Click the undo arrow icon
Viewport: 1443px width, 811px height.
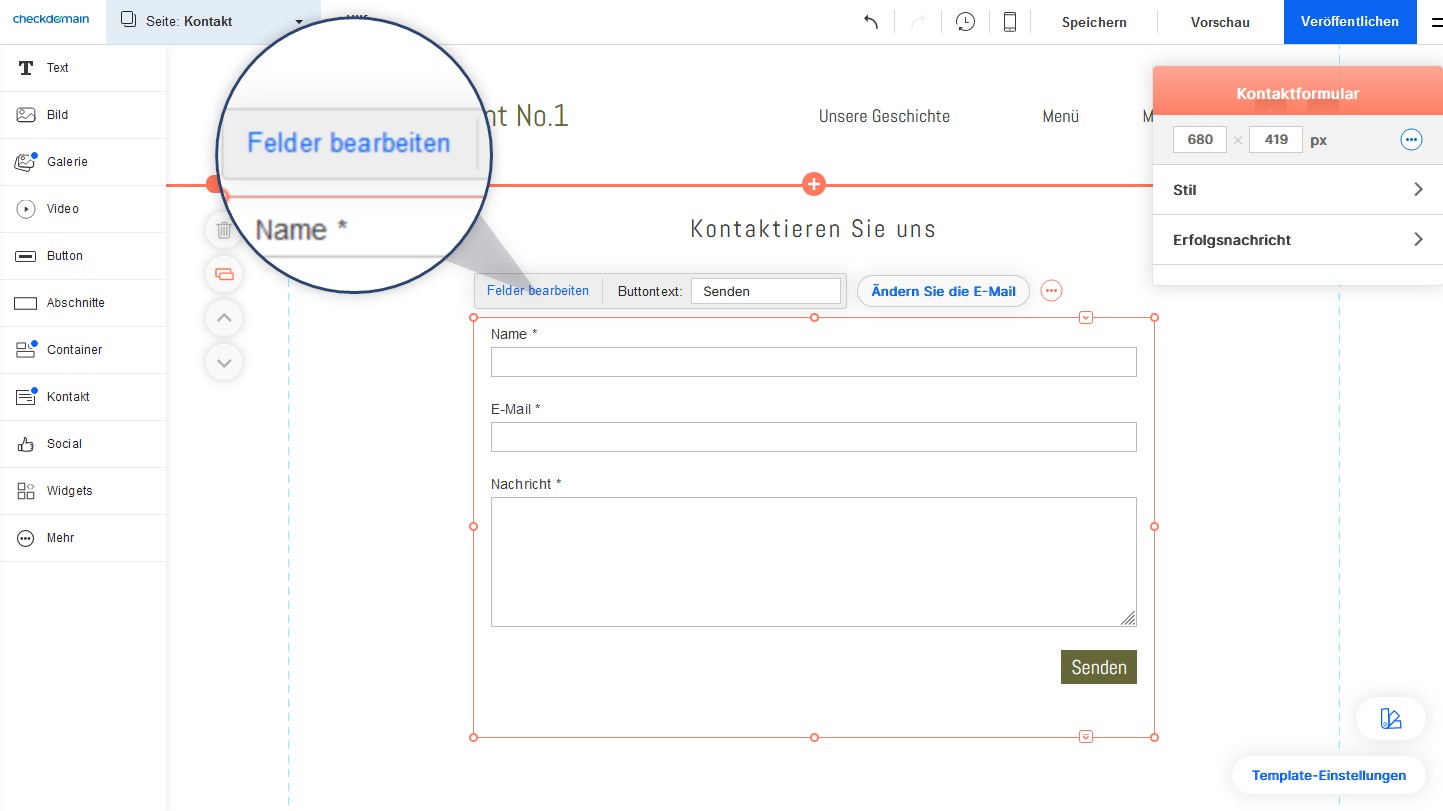coord(871,22)
